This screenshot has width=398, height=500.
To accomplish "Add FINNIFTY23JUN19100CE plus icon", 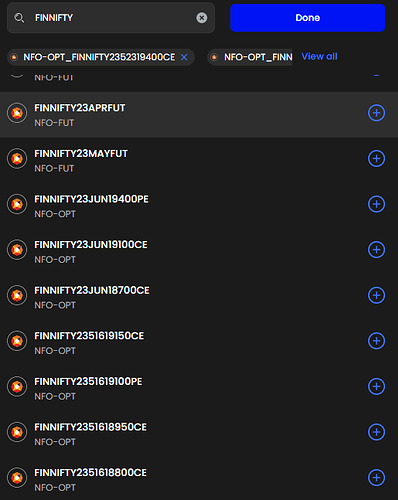I will point(376,250).
